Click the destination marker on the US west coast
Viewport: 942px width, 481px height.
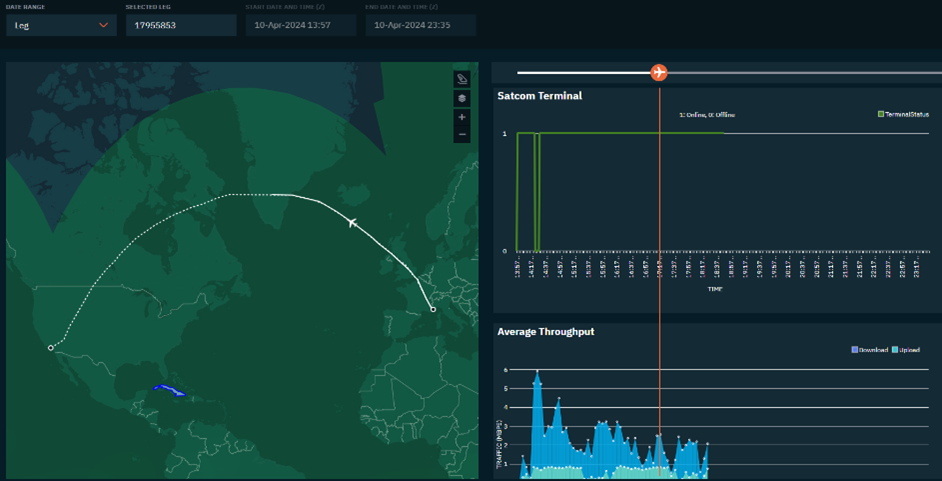tap(51, 348)
